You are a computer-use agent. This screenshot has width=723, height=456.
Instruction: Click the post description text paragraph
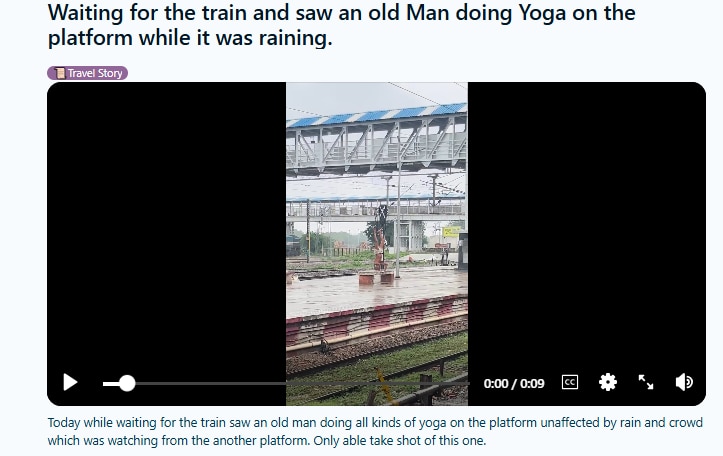tap(375, 431)
